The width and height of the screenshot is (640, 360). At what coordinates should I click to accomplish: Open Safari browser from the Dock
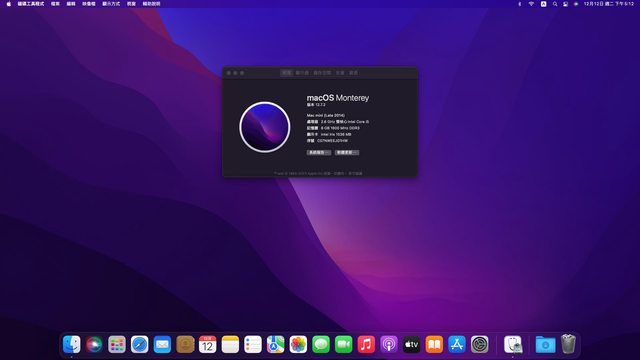[140, 344]
